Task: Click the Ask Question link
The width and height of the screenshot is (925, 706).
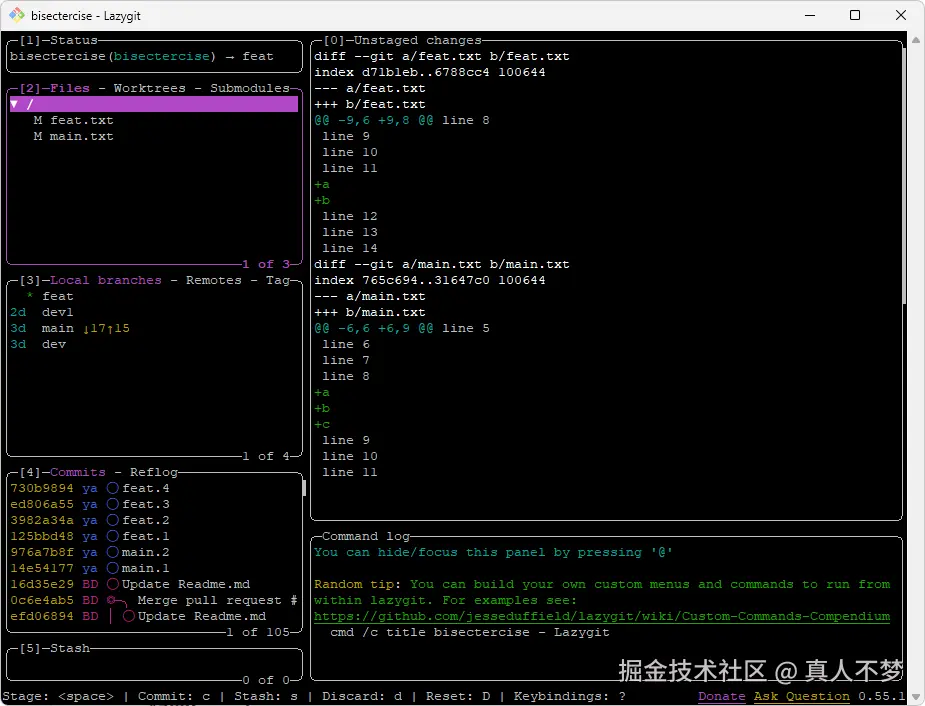Action: coord(801,696)
